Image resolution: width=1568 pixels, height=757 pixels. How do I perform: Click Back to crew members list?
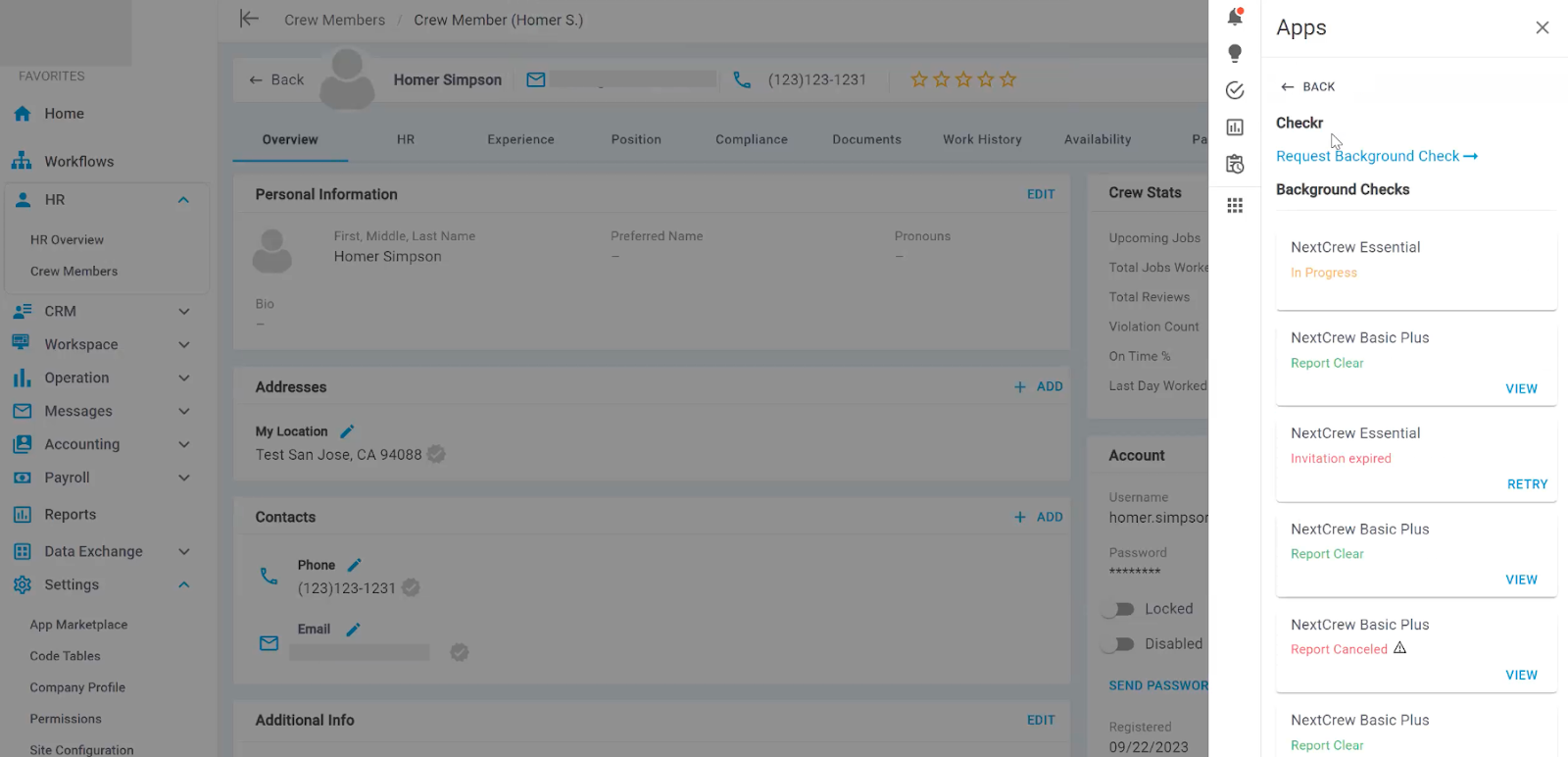point(276,79)
